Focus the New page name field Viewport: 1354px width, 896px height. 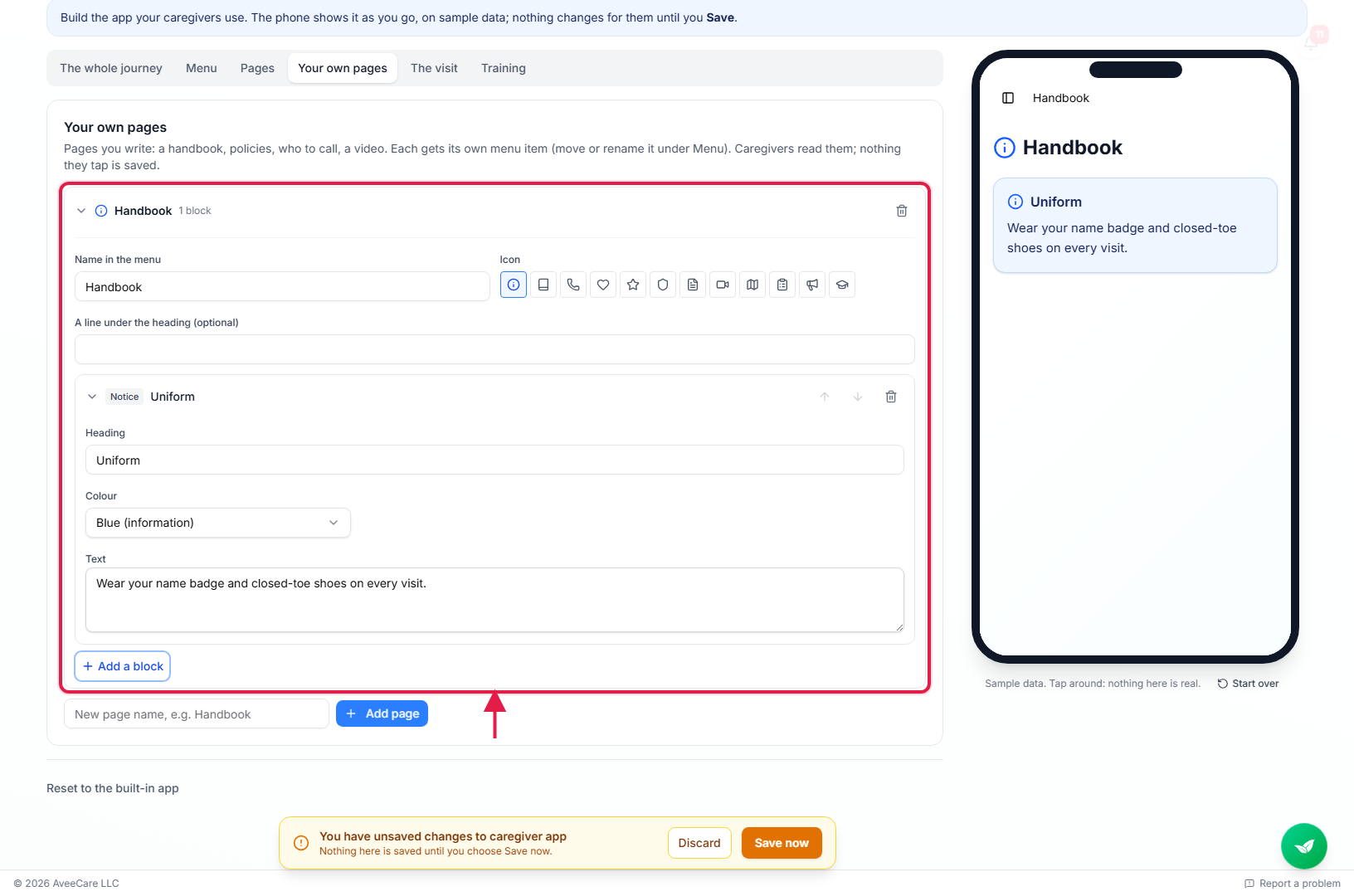coord(197,714)
